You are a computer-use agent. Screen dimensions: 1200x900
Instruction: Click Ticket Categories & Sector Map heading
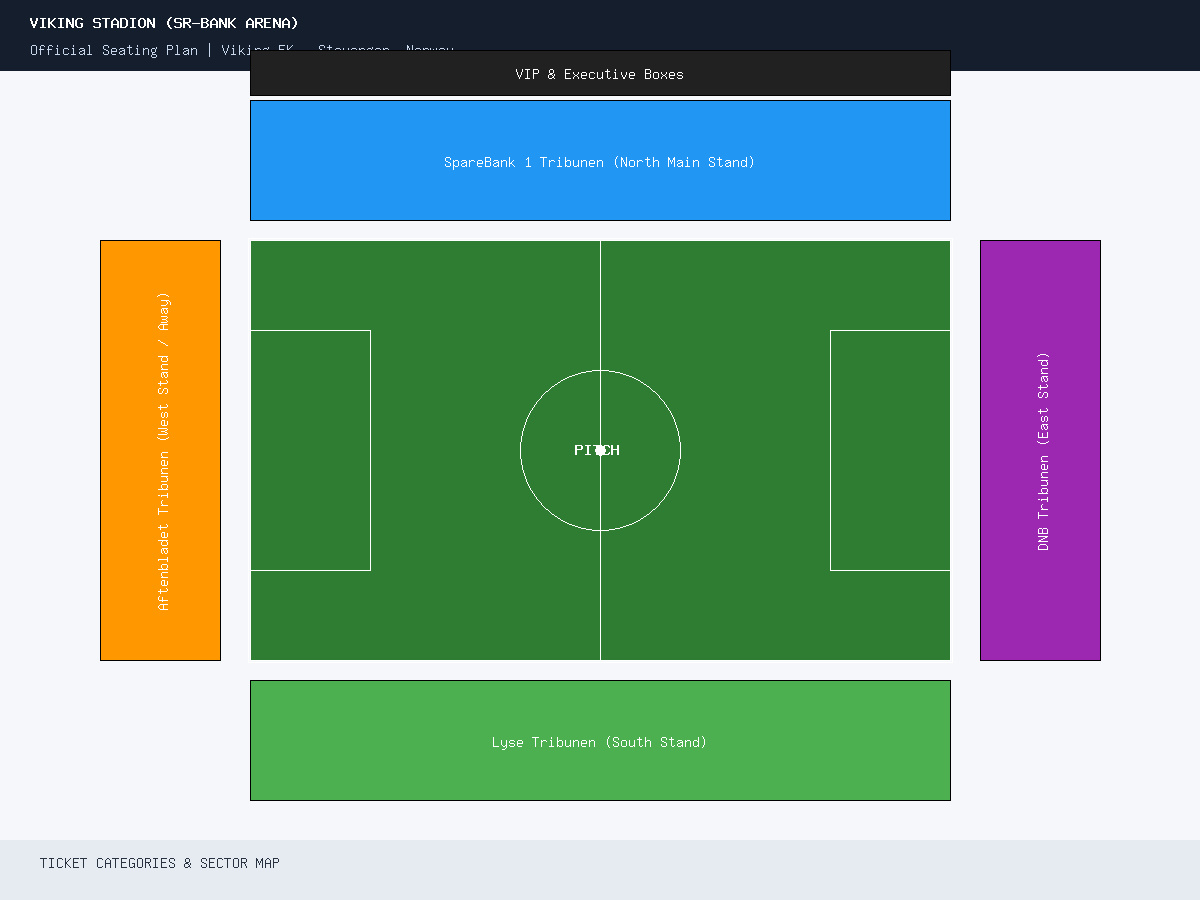160,863
